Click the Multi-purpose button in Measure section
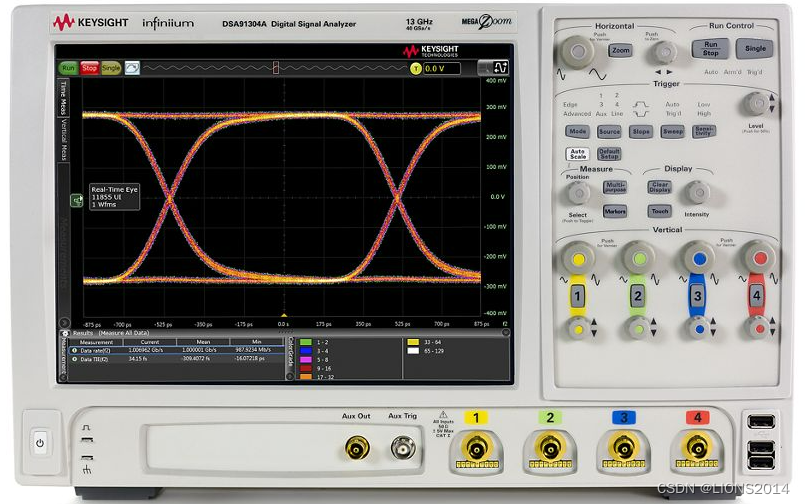 (x=615, y=187)
